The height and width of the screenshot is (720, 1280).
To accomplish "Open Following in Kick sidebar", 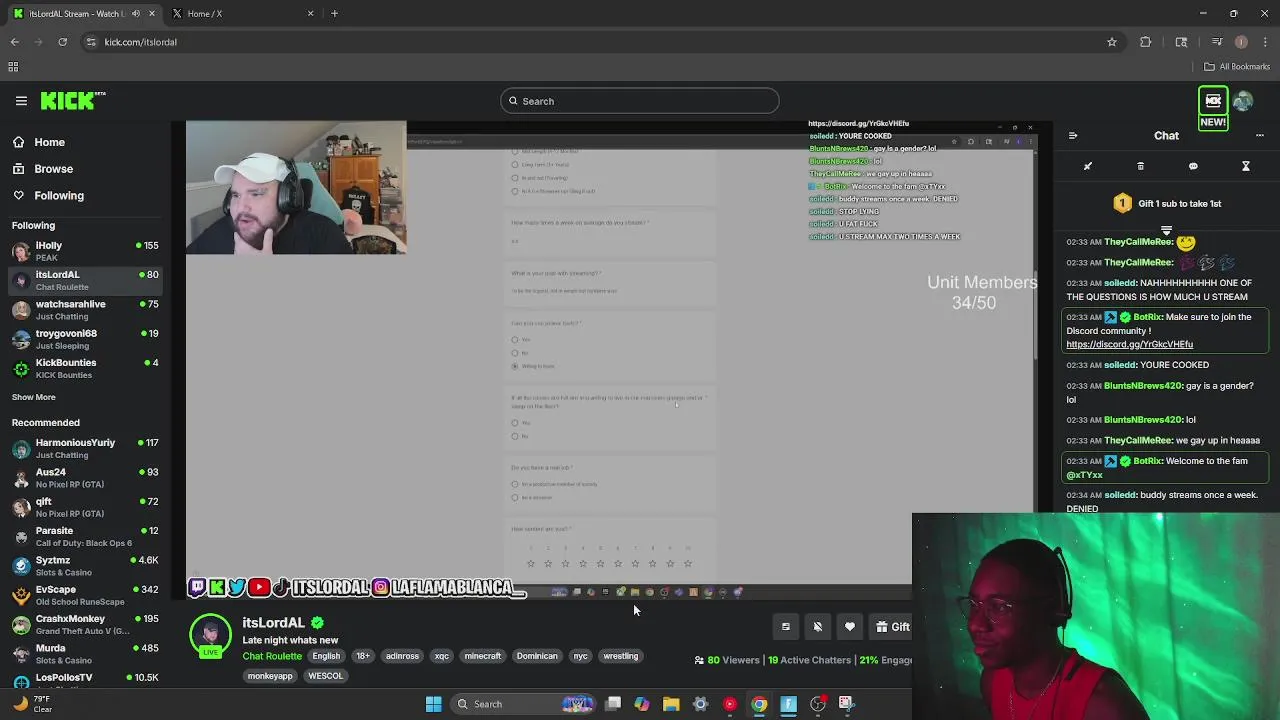I will [59, 196].
